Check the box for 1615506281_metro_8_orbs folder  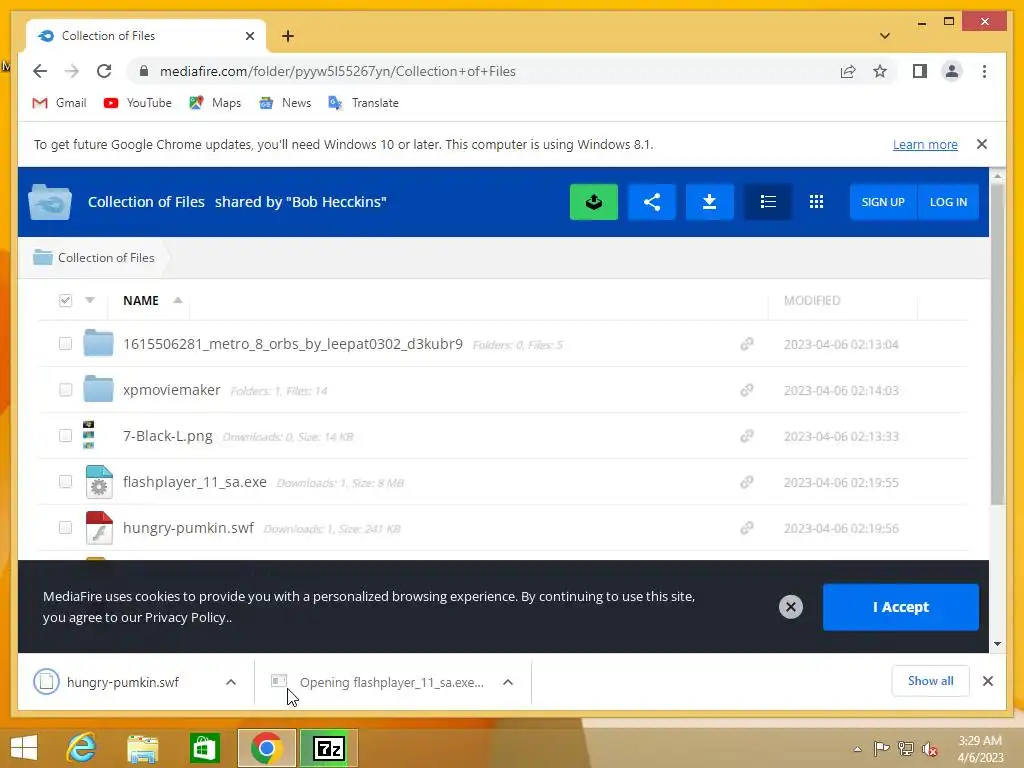coord(65,344)
